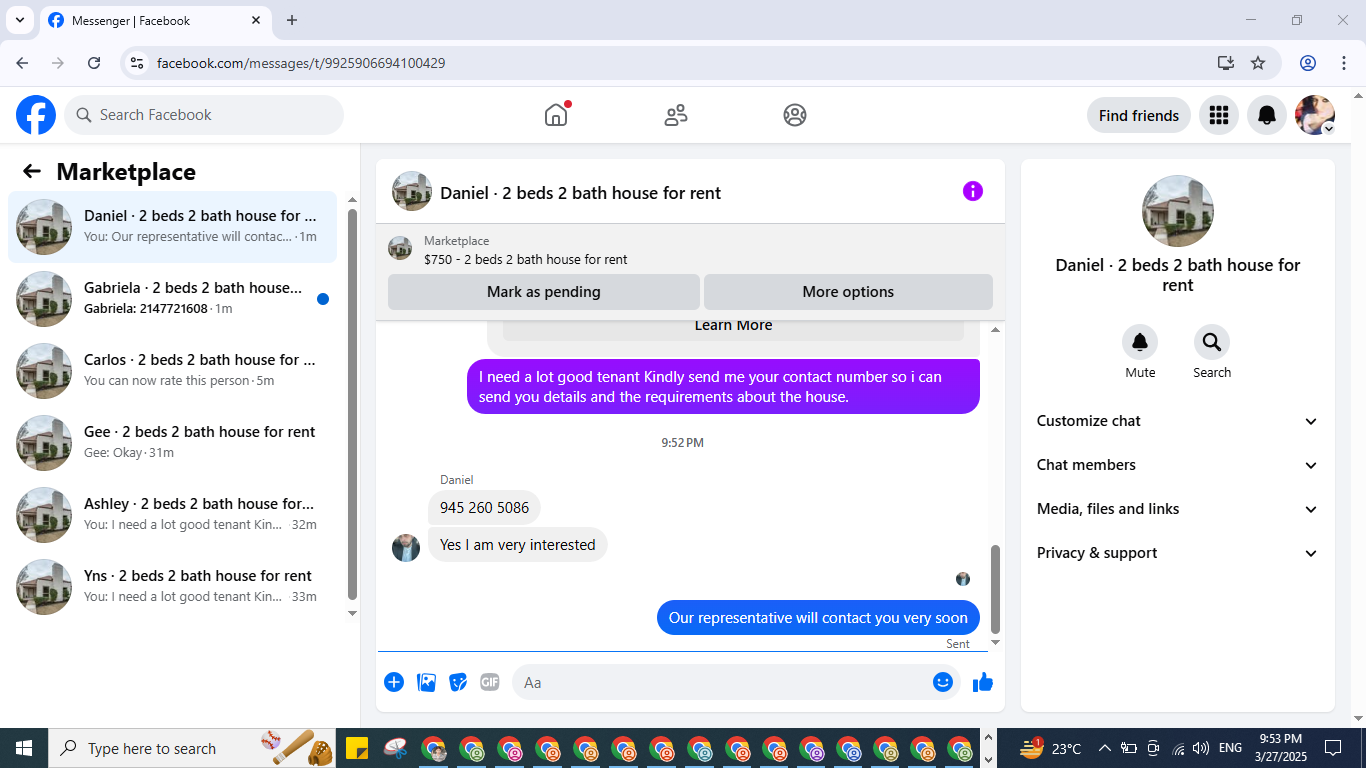Open Yns's conversation in the list
Image resolution: width=1366 pixels, height=768 pixels.
(x=172, y=587)
